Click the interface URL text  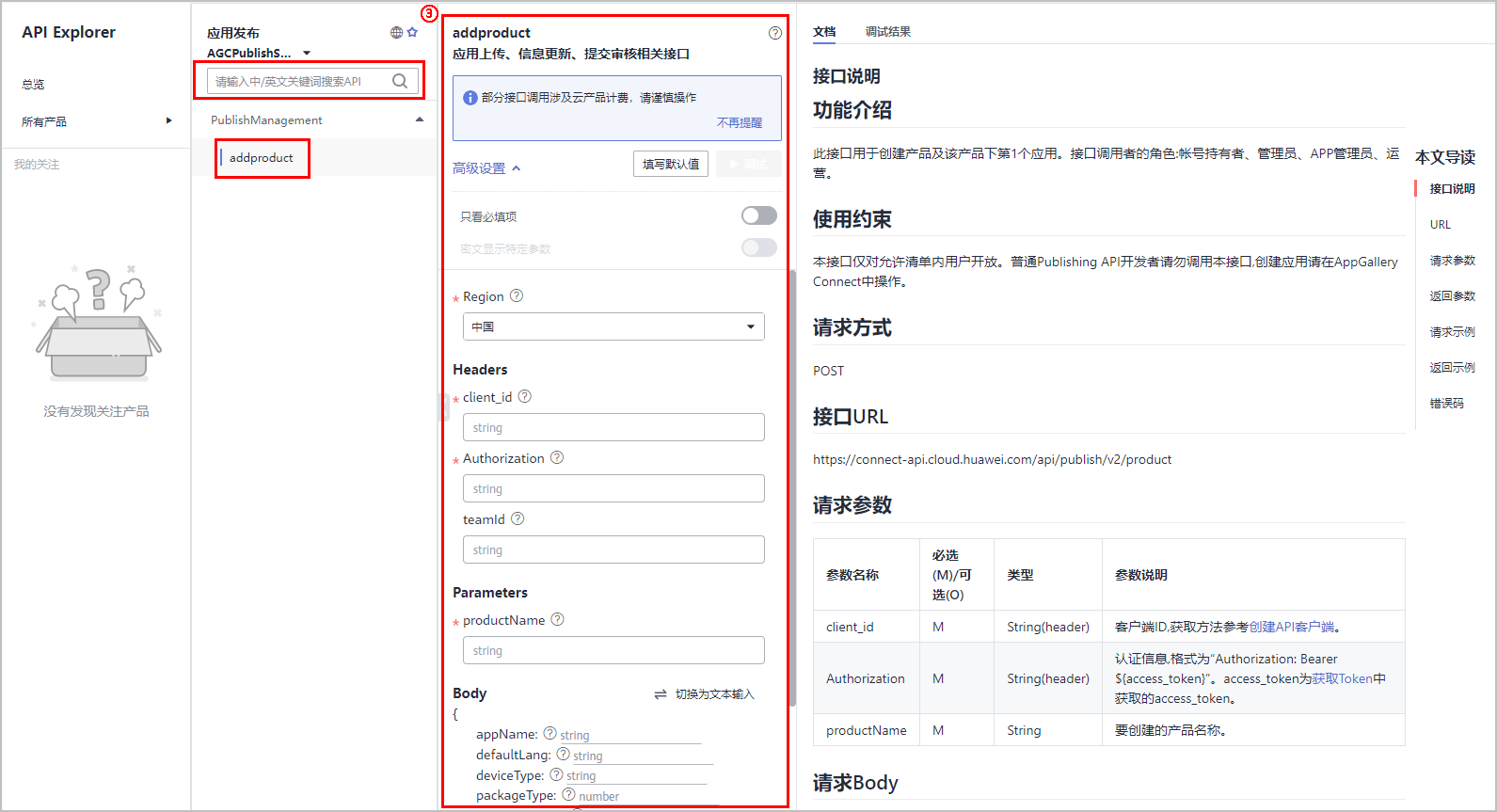pyautogui.click(x=992, y=459)
